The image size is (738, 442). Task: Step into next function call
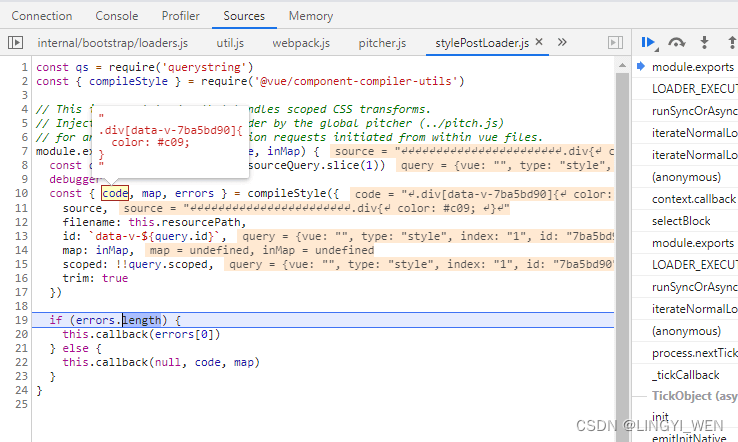point(705,43)
